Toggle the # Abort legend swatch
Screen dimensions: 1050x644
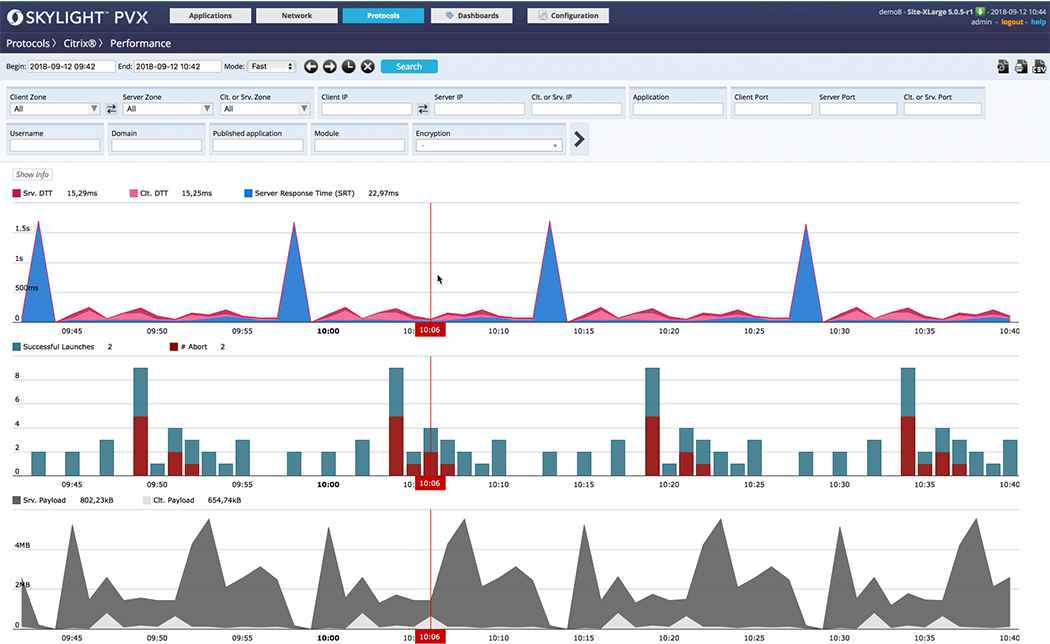click(x=174, y=347)
